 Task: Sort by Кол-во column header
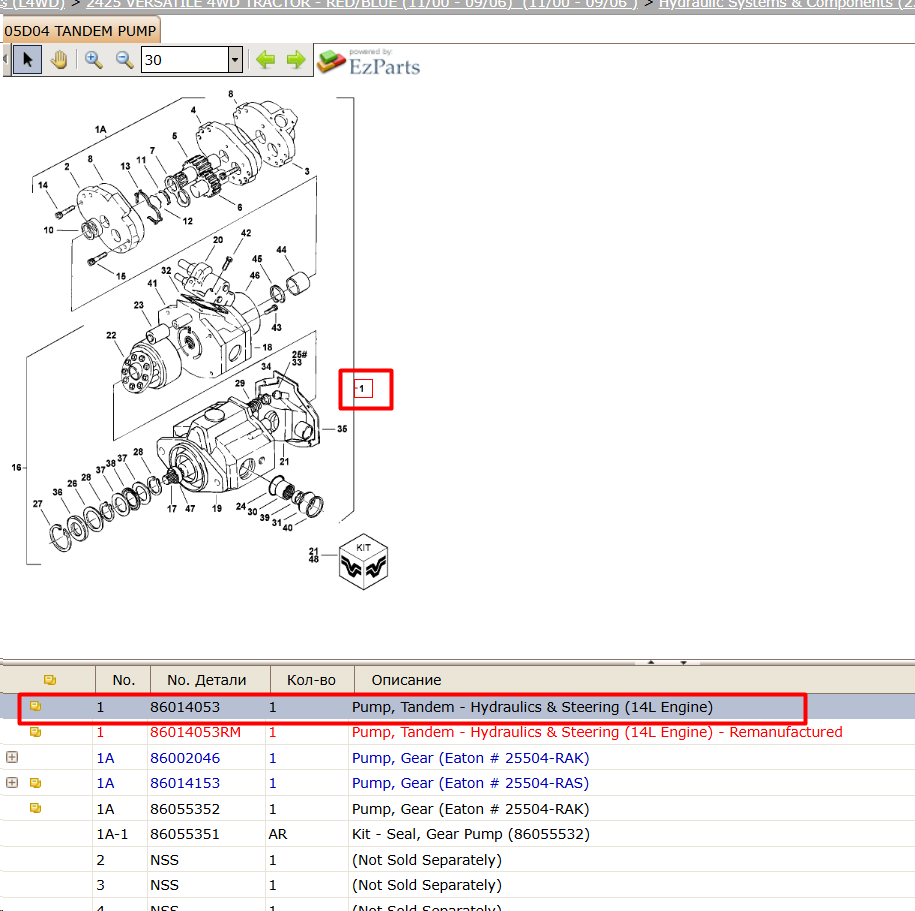(x=311, y=680)
